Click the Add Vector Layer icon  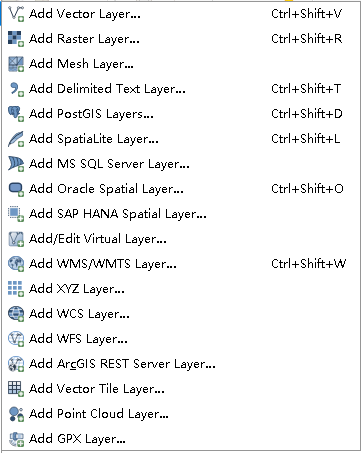coord(16,14)
